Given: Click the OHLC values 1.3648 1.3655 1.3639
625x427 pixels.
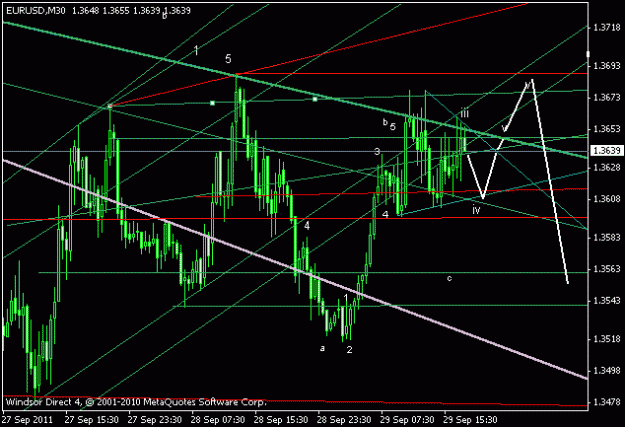Looking at the screenshot, I should pyautogui.click(x=116, y=11).
